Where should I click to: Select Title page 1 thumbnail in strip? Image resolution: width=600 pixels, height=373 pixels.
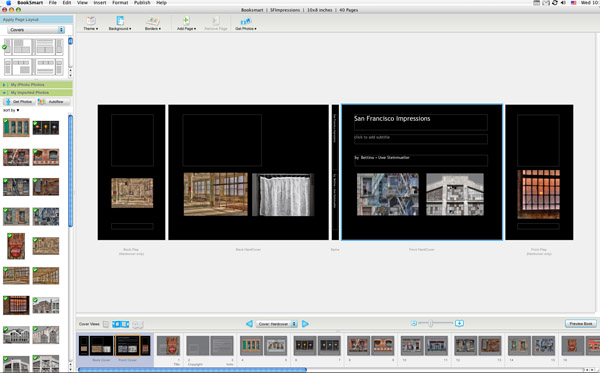[x=168, y=345]
